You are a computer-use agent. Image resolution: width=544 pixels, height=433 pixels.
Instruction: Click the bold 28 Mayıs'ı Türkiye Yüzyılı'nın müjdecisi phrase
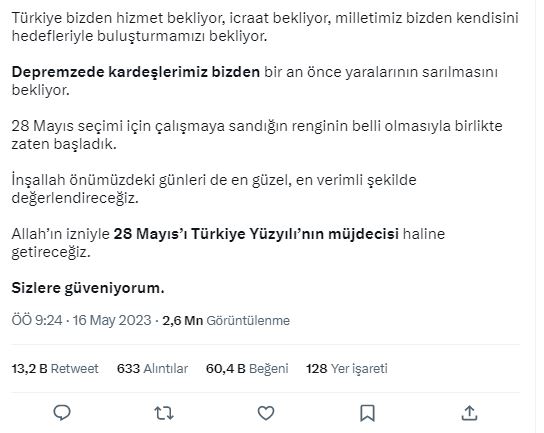[x=256, y=234]
